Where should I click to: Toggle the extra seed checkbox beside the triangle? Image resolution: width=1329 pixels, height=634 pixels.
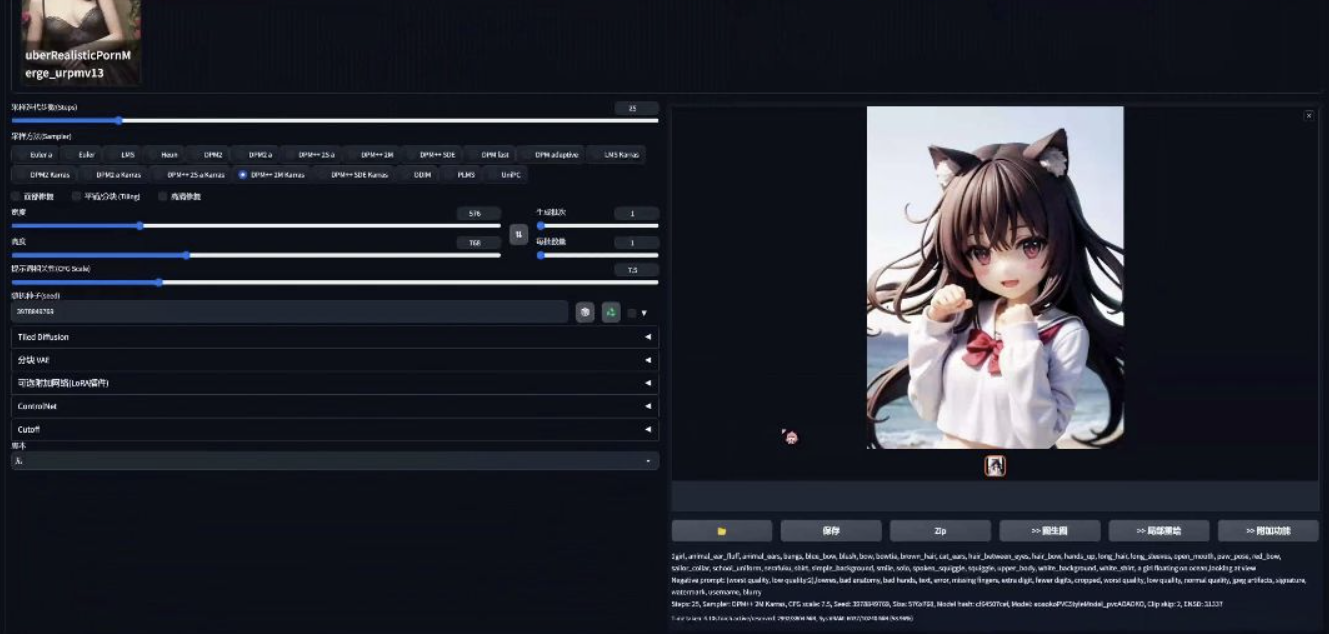631,313
